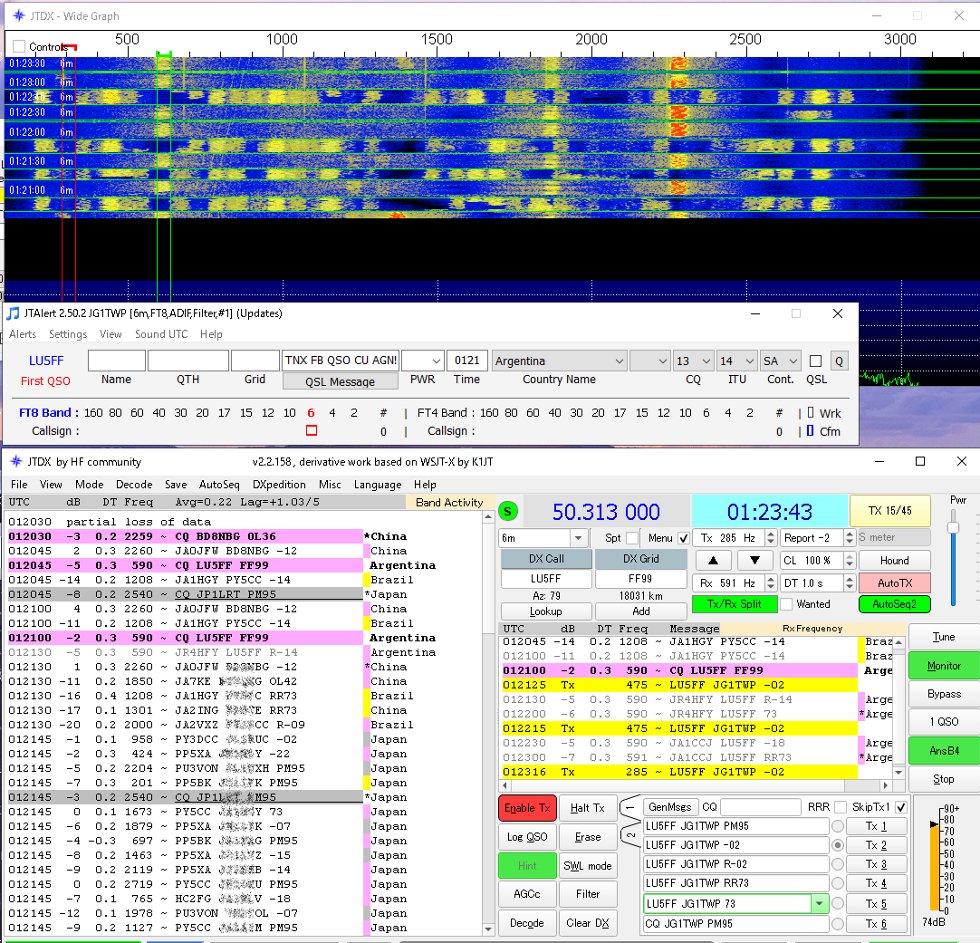Viewport: 980px width, 943px height.
Task: Click the Monitor button
Action: click(x=944, y=666)
